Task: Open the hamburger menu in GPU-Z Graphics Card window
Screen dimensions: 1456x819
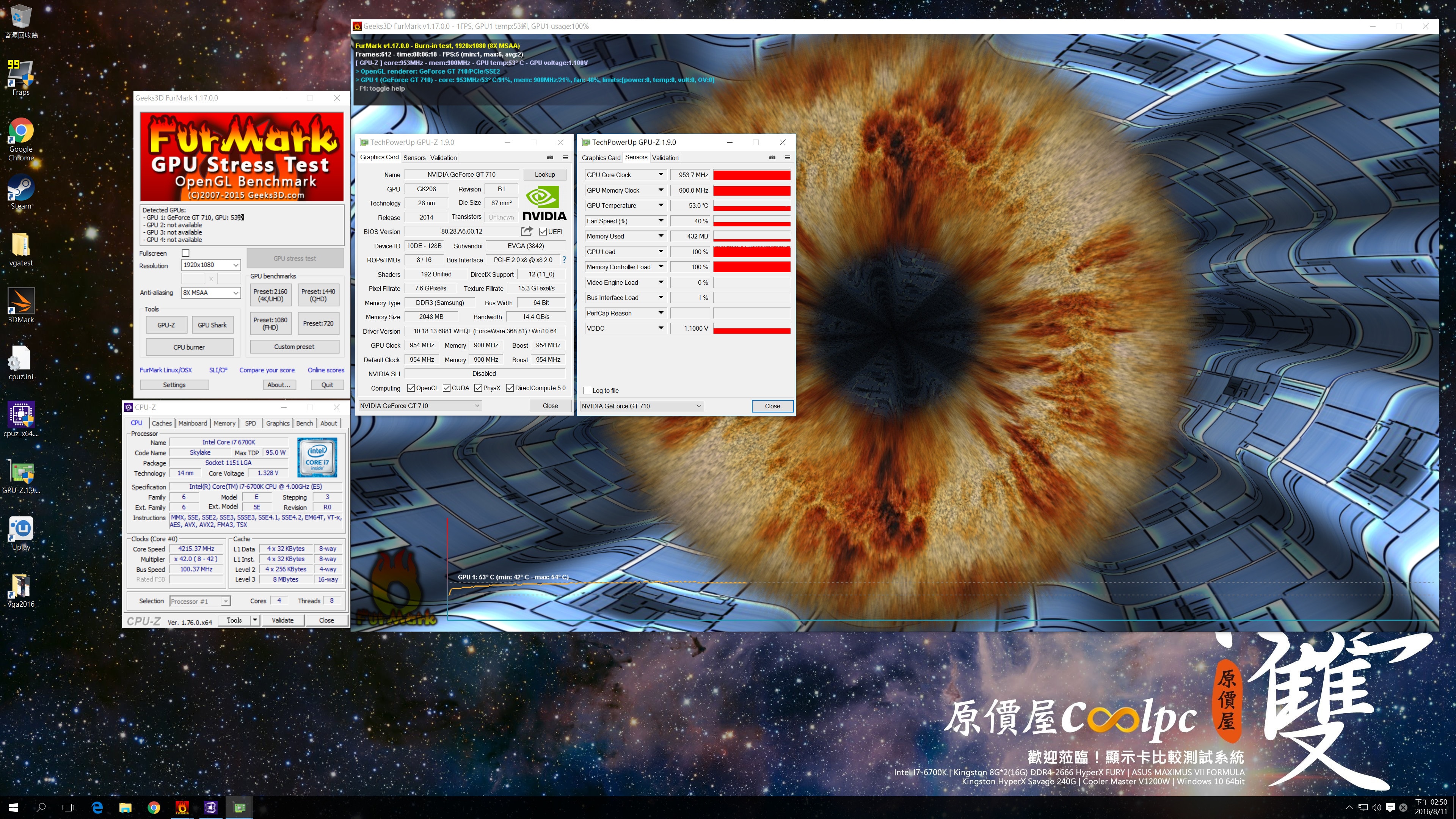Action: click(565, 158)
